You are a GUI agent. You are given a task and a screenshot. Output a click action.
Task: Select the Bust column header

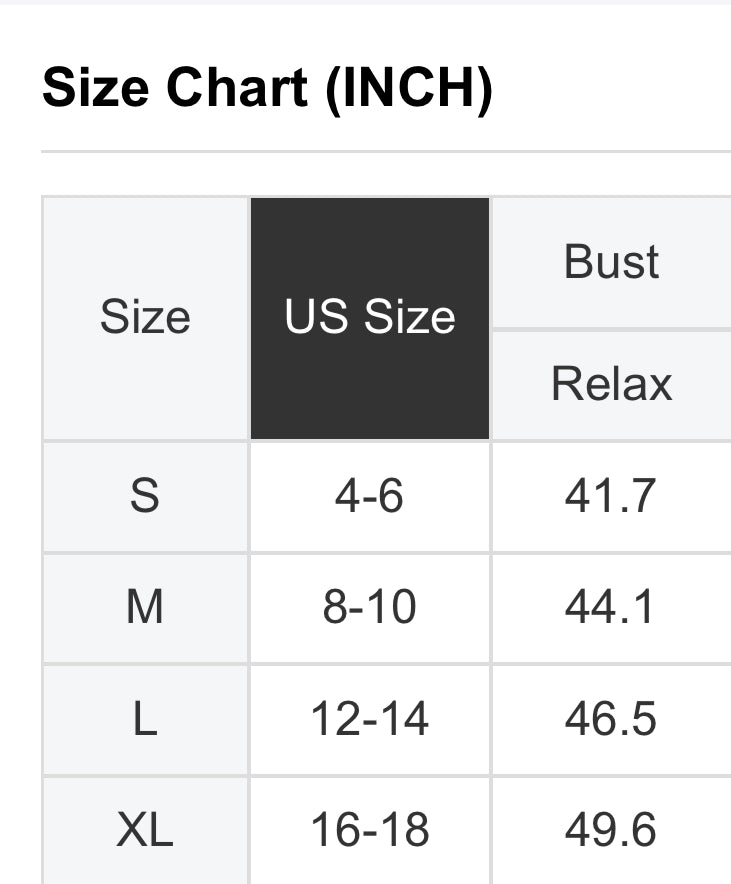[611, 262]
